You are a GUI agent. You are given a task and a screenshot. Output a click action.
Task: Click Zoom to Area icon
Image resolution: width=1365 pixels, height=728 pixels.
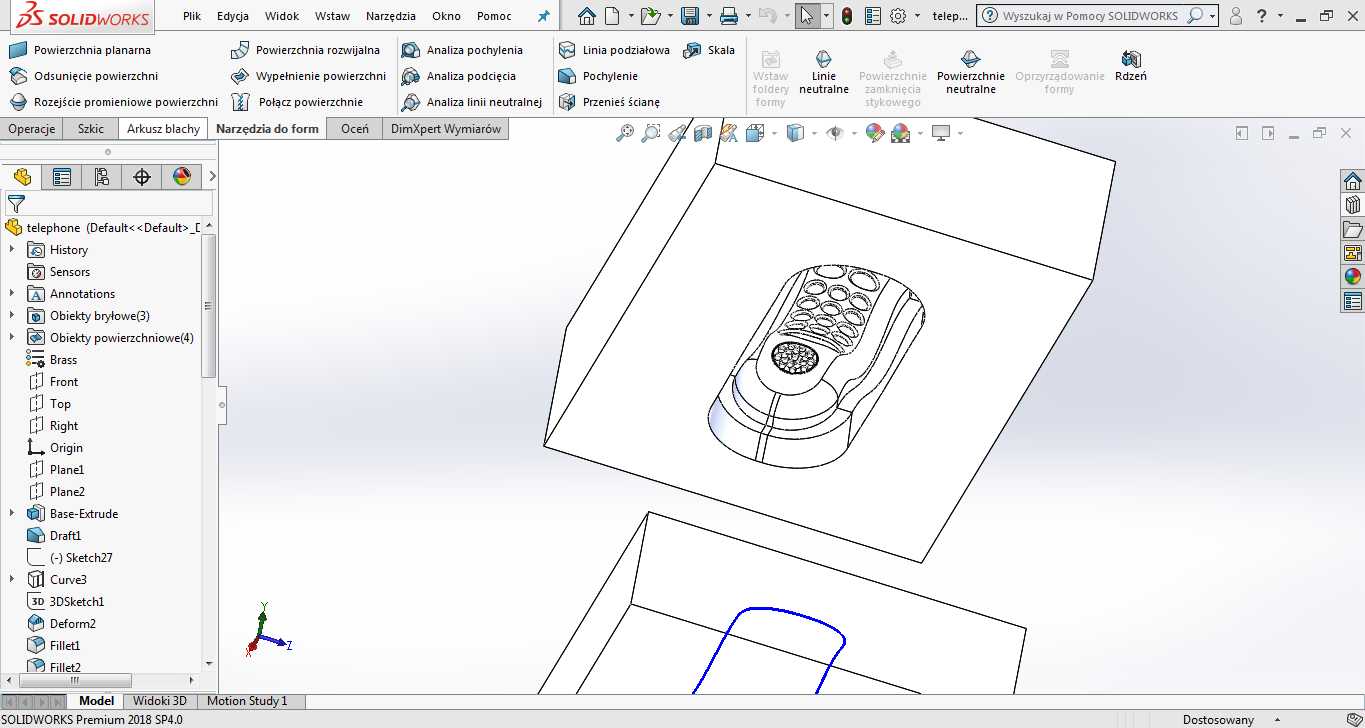(651, 132)
